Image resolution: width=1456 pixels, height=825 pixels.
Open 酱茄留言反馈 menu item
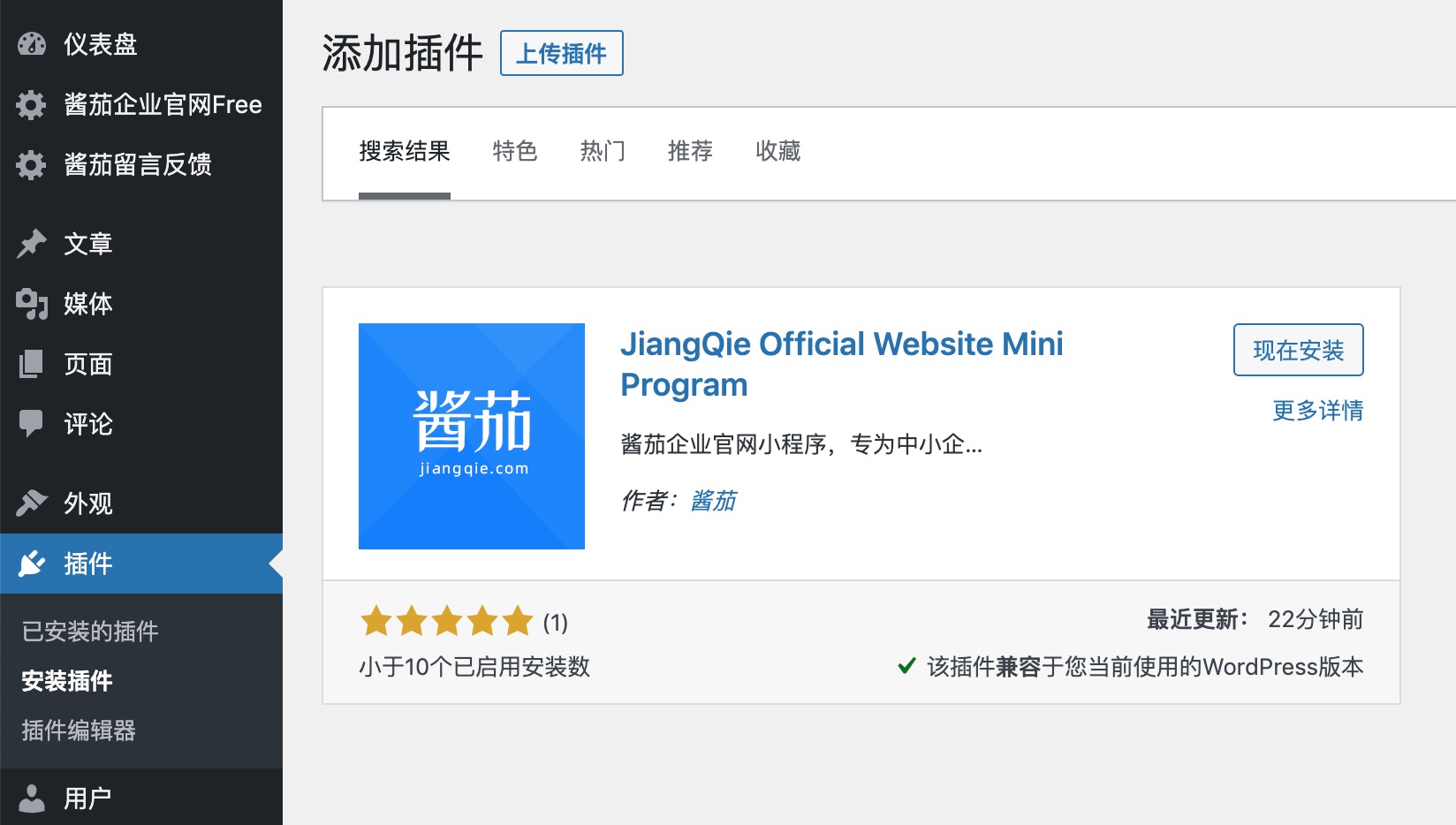[141, 164]
